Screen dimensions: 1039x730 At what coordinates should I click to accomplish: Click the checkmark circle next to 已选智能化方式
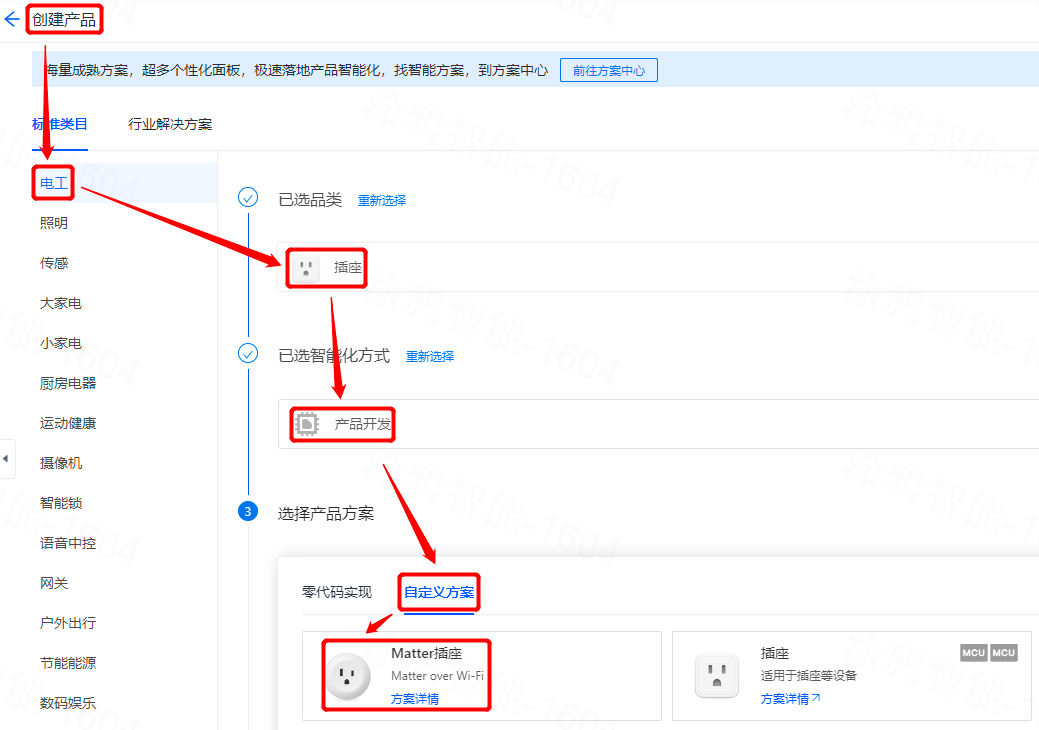coord(248,354)
